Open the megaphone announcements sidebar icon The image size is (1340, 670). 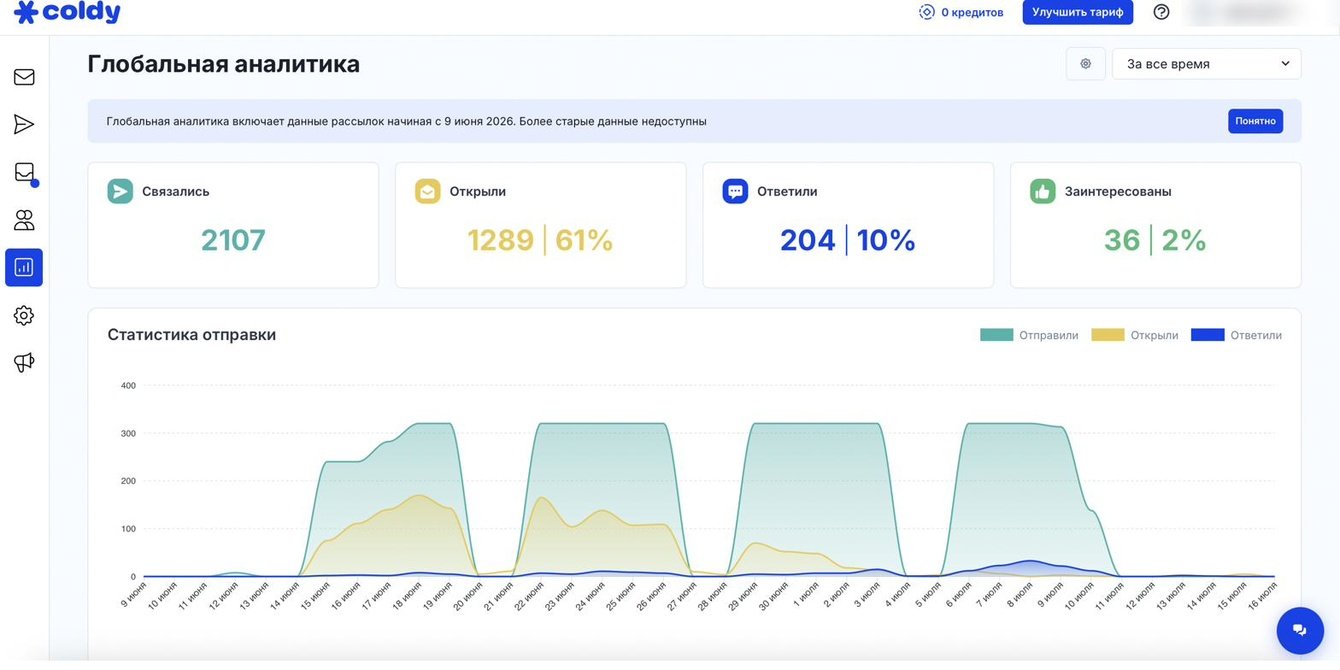click(24, 362)
